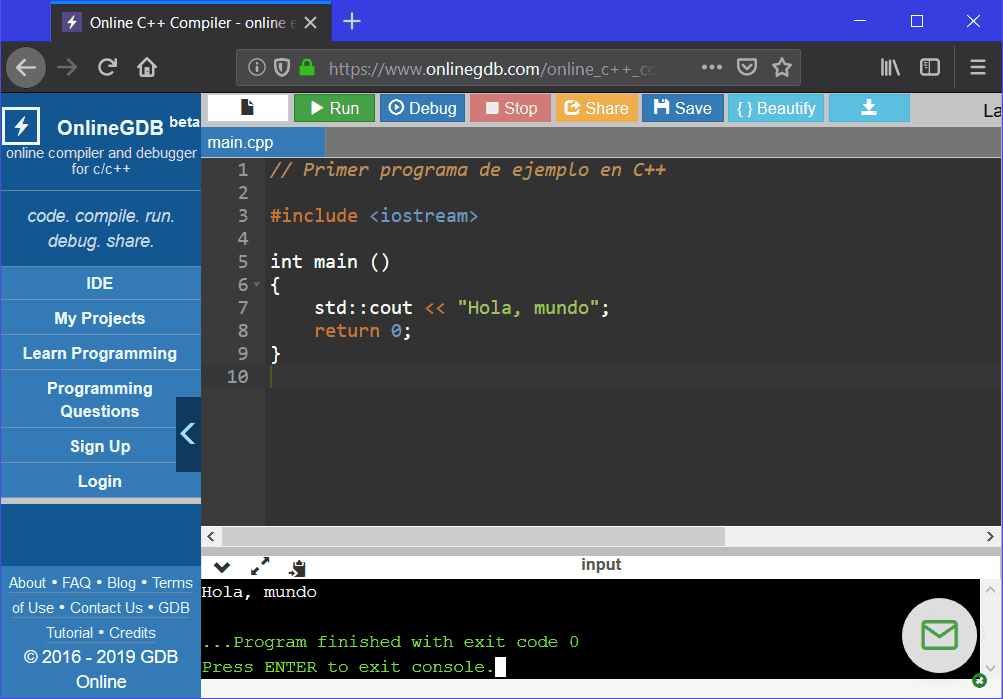Image resolution: width=1003 pixels, height=699 pixels.
Task: Beautify the C++ code formatting
Action: 775,108
